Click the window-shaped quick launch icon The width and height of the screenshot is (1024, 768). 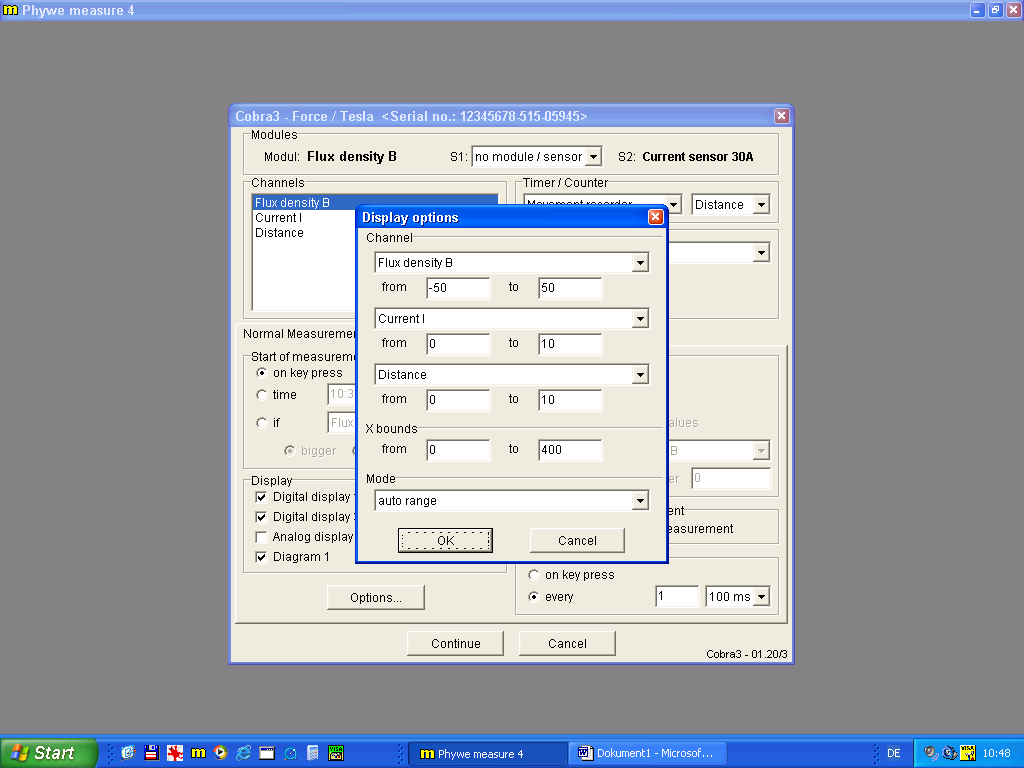click(267, 753)
